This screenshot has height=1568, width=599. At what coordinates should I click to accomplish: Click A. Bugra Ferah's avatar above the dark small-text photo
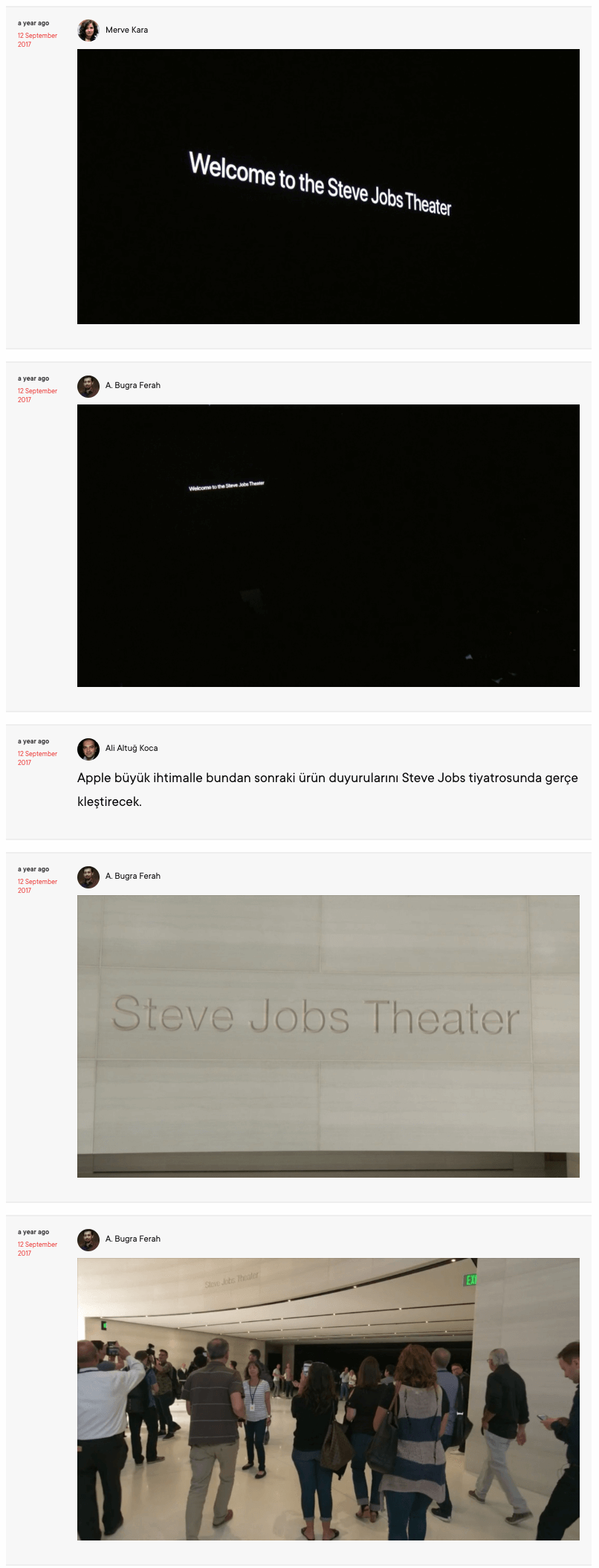click(88, 386)
